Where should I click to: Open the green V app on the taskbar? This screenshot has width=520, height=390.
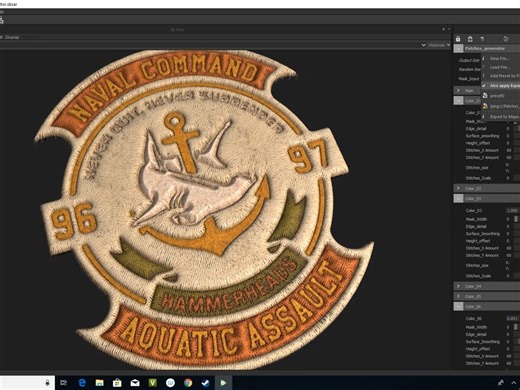(x=152, y=383)
